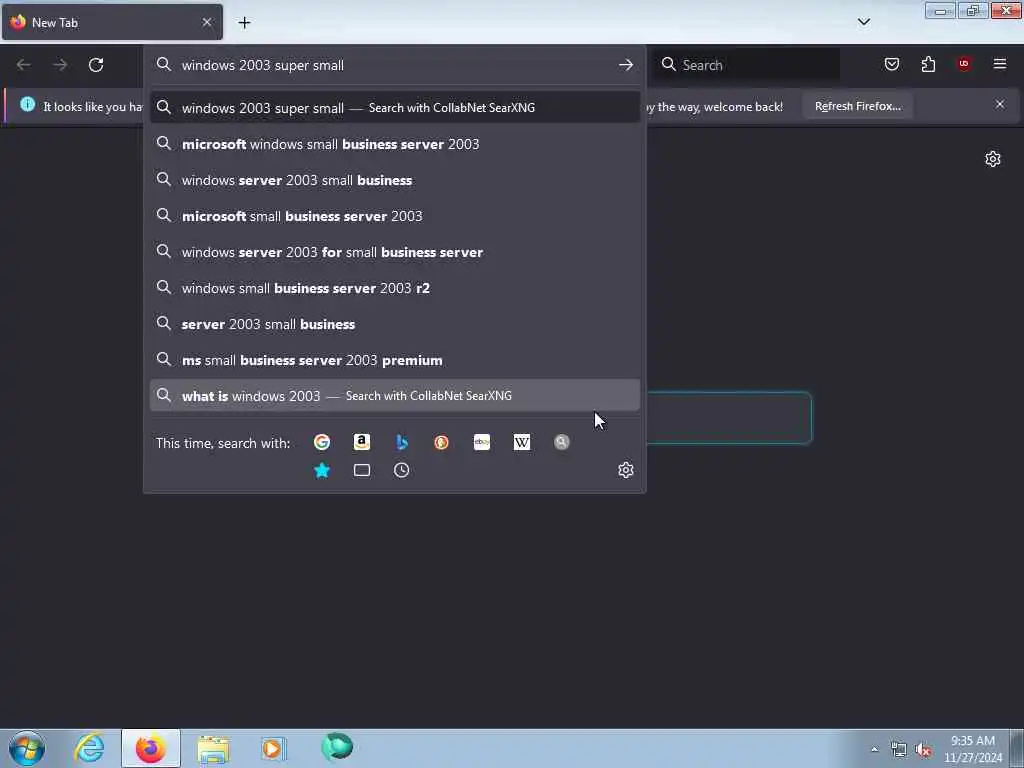Choose windows server 2003 for small business server
Screen dimensions: 1024x768
(394, 251)
